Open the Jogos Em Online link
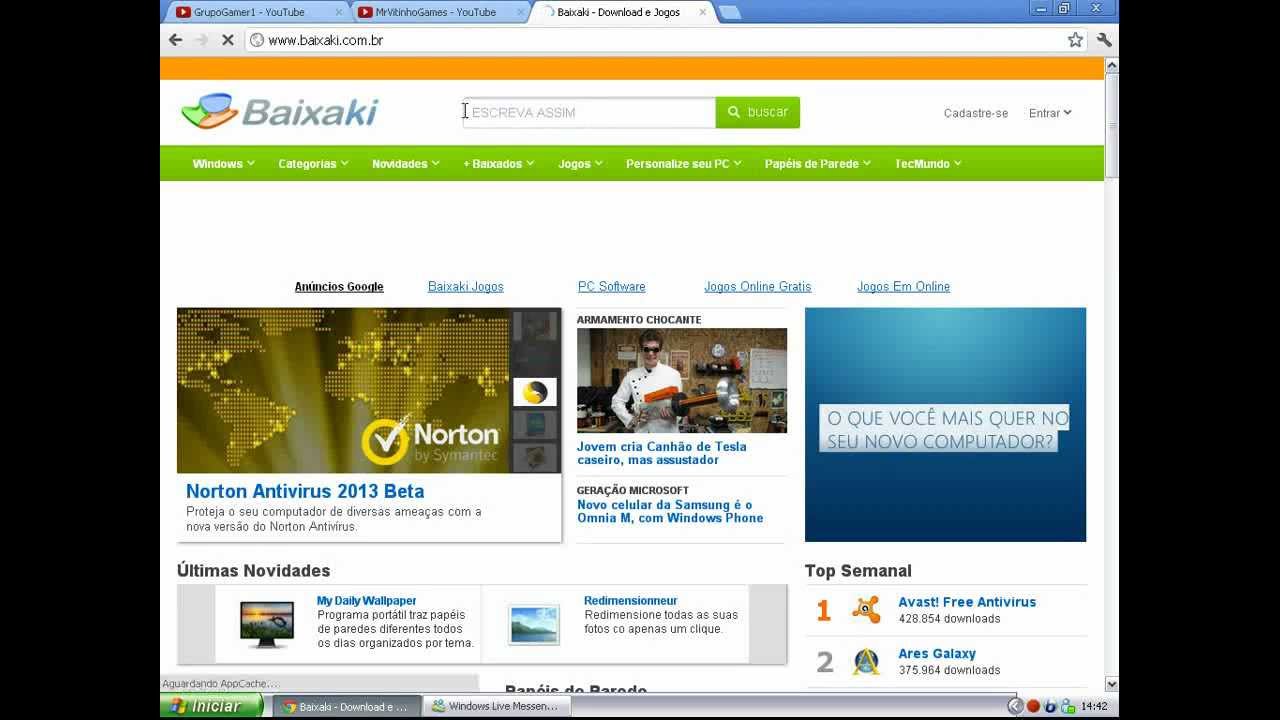The height and width of the screenshot is (720, 1280). coord(903,286)
